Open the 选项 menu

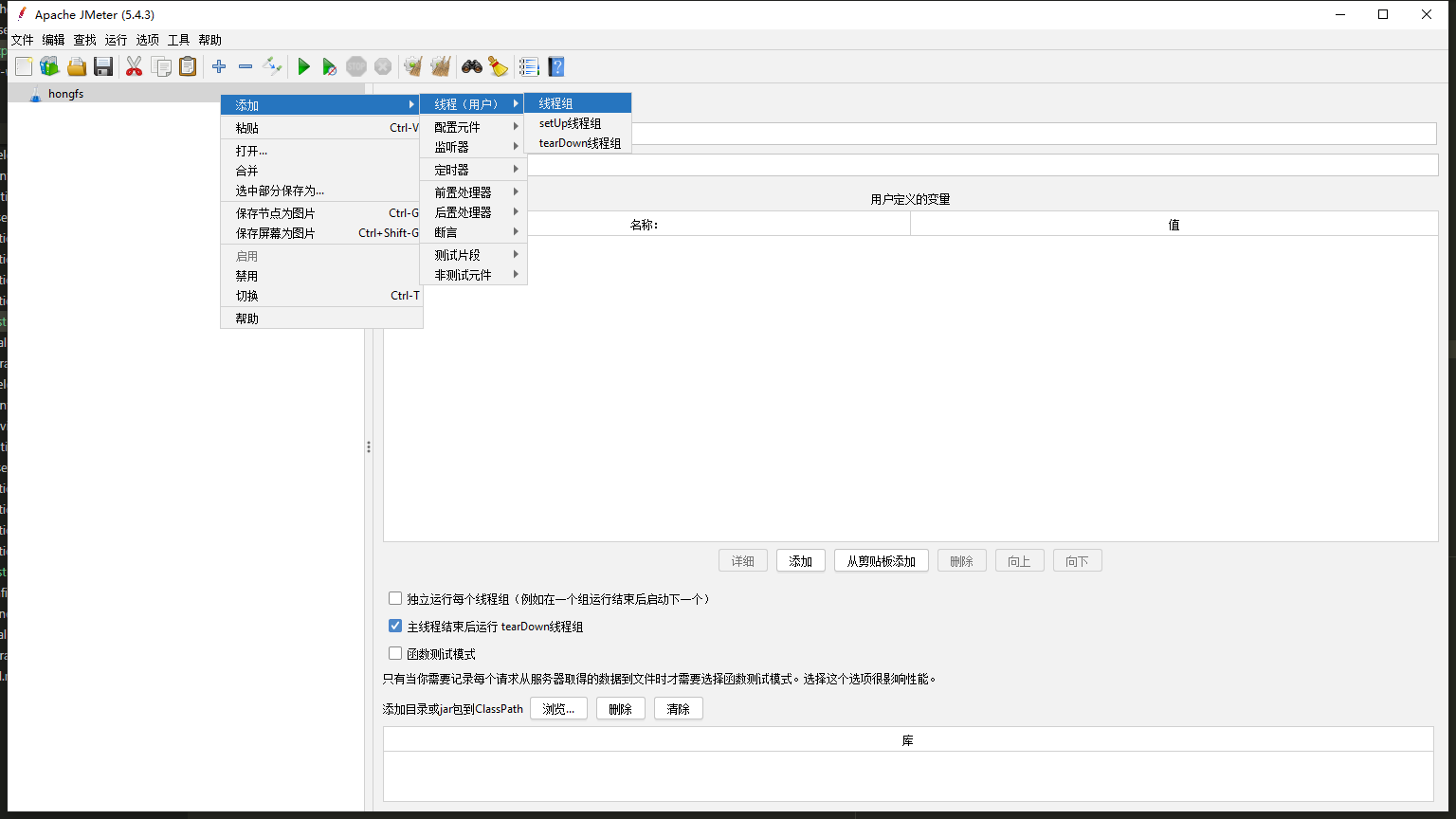click(x=147, y=40)
